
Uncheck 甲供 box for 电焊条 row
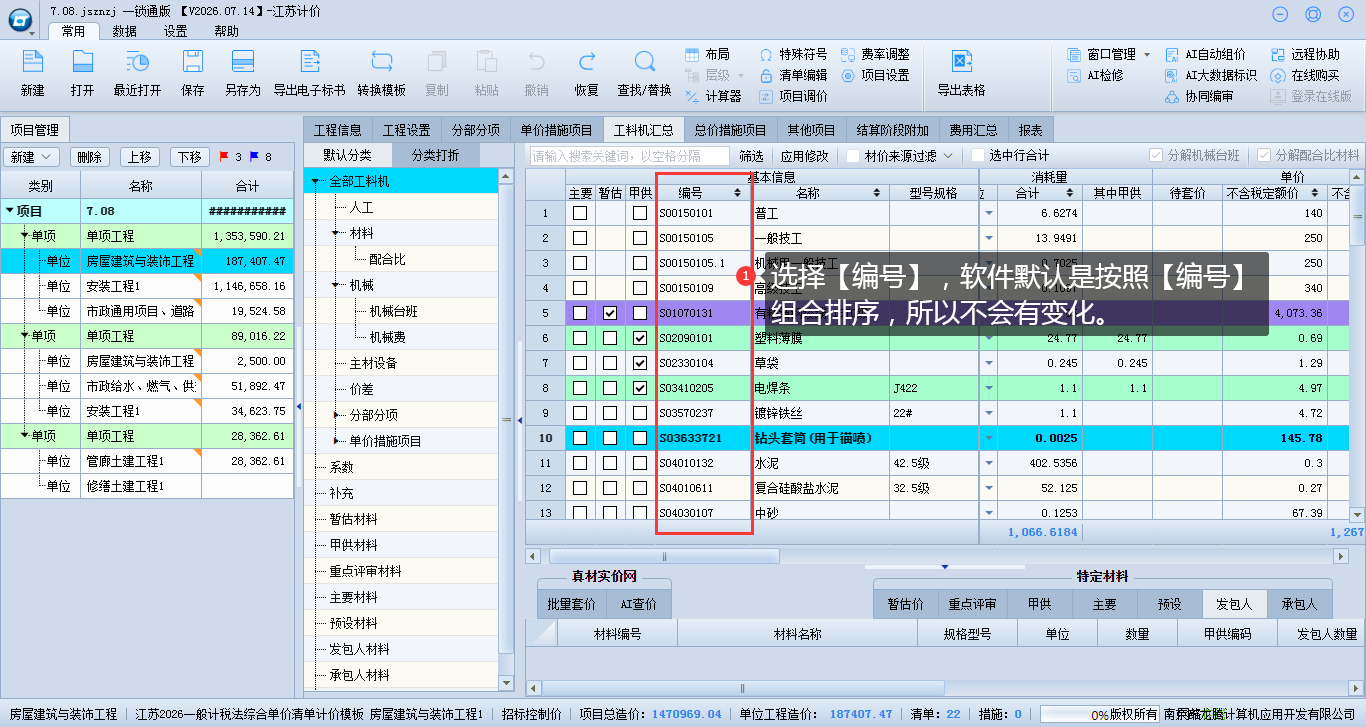coord(640,388)
